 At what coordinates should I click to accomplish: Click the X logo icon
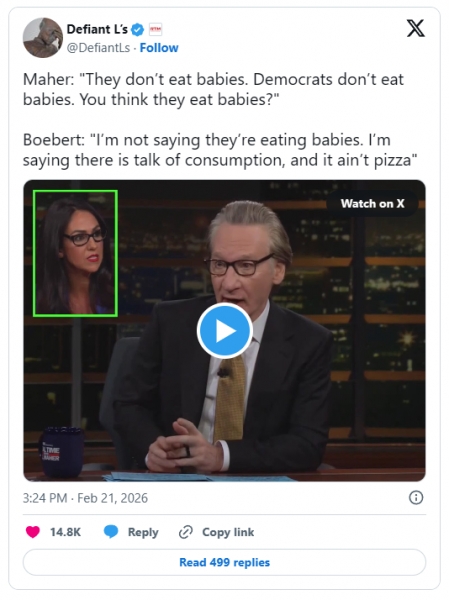[x=415, y=28]
